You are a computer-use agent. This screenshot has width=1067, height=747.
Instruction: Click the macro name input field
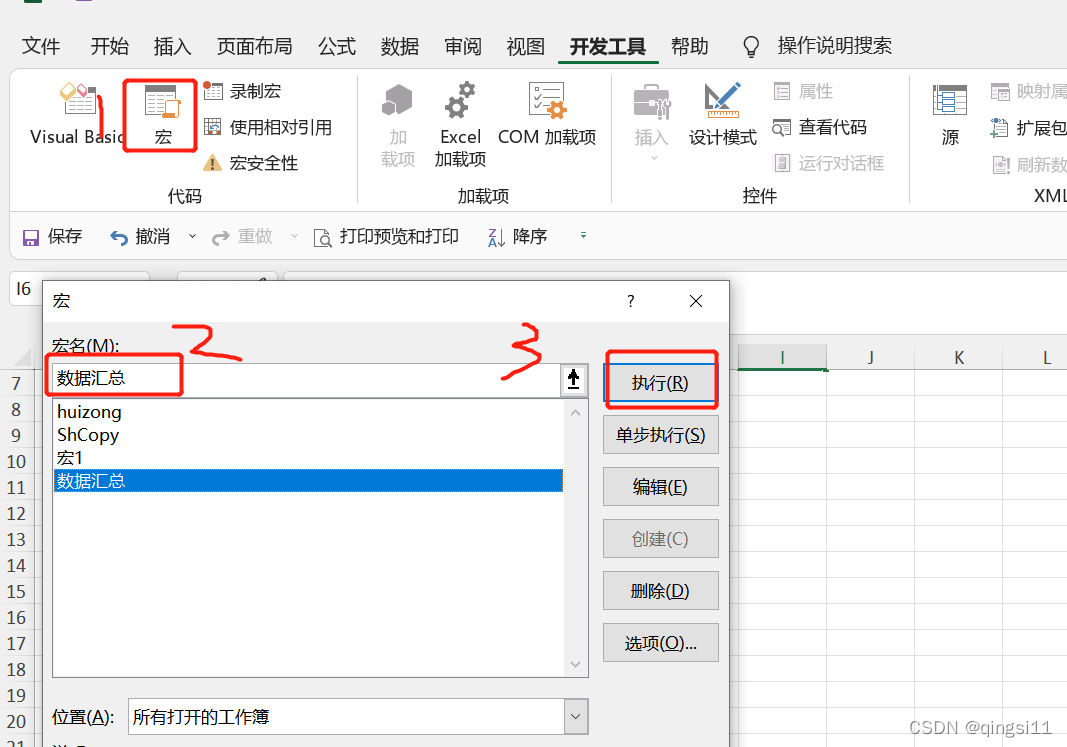pos(306,379)
